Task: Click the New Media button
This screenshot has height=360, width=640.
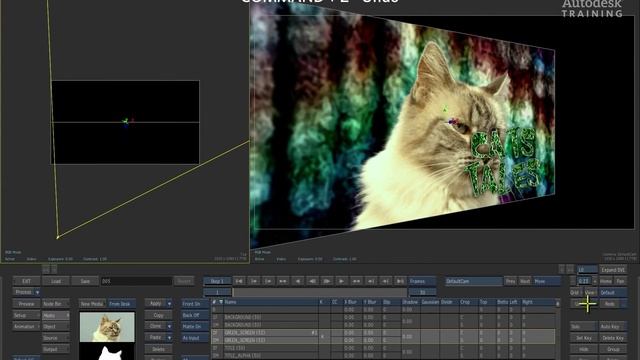Action: (92, 304)
